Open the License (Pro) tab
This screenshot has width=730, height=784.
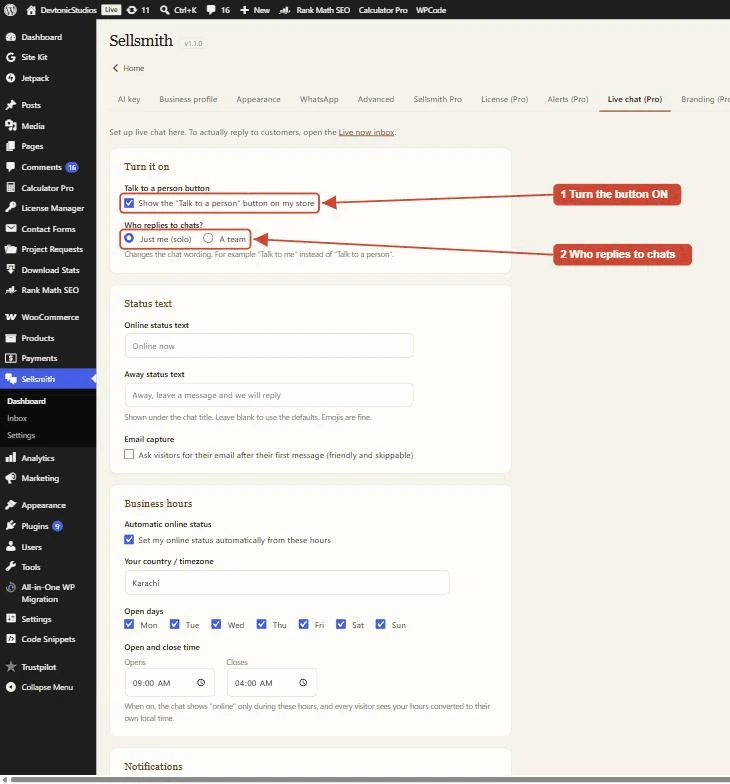504,99
